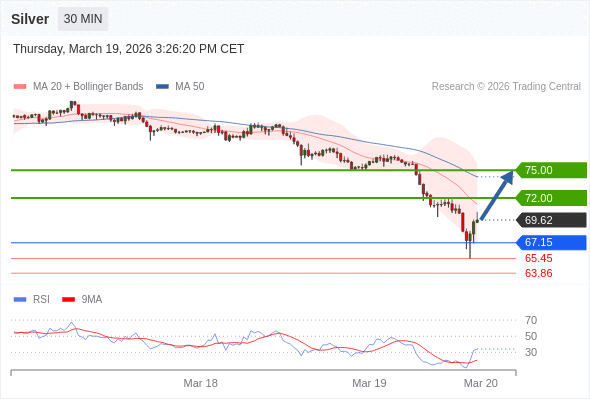This screenshot has height=400, width=590.
Task: Click the 67.15 pivot price tag
Action: point(551,242)
